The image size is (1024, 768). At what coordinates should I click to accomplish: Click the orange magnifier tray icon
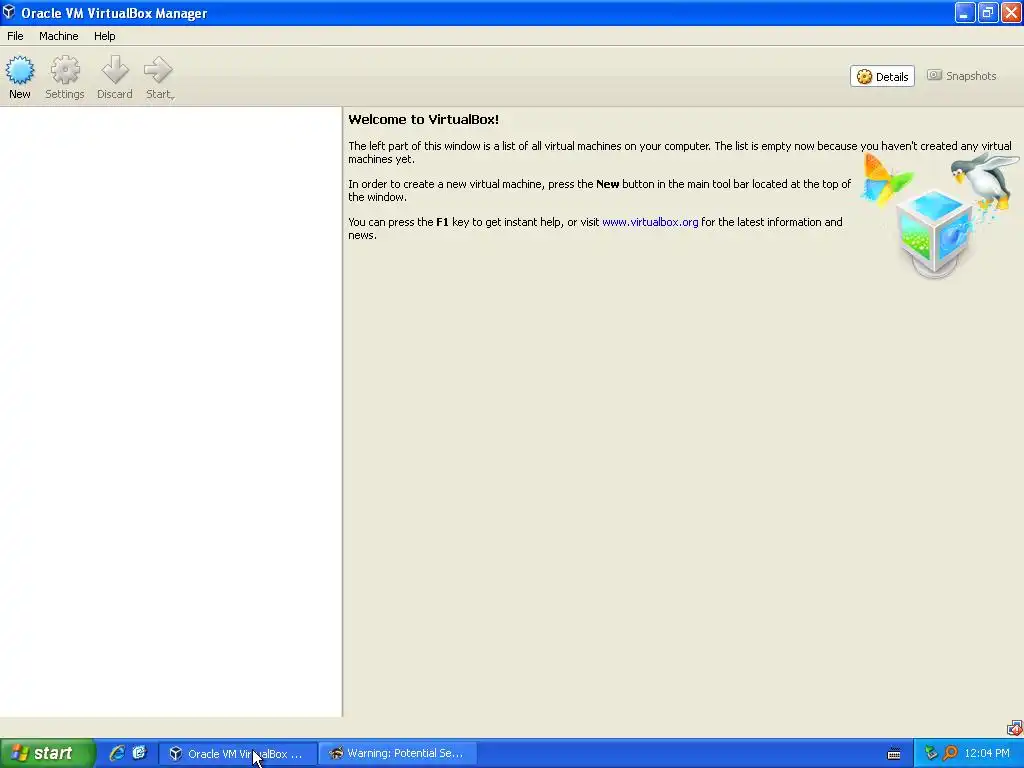[950, 754]
